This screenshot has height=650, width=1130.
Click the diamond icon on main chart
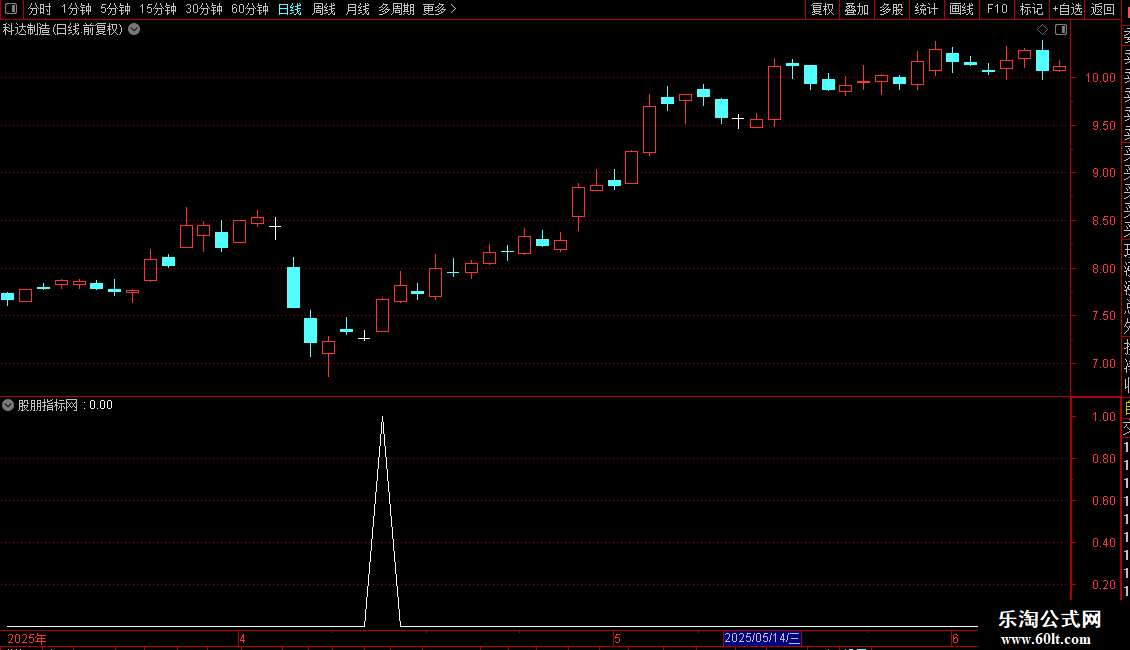(x=1042, y=30)
